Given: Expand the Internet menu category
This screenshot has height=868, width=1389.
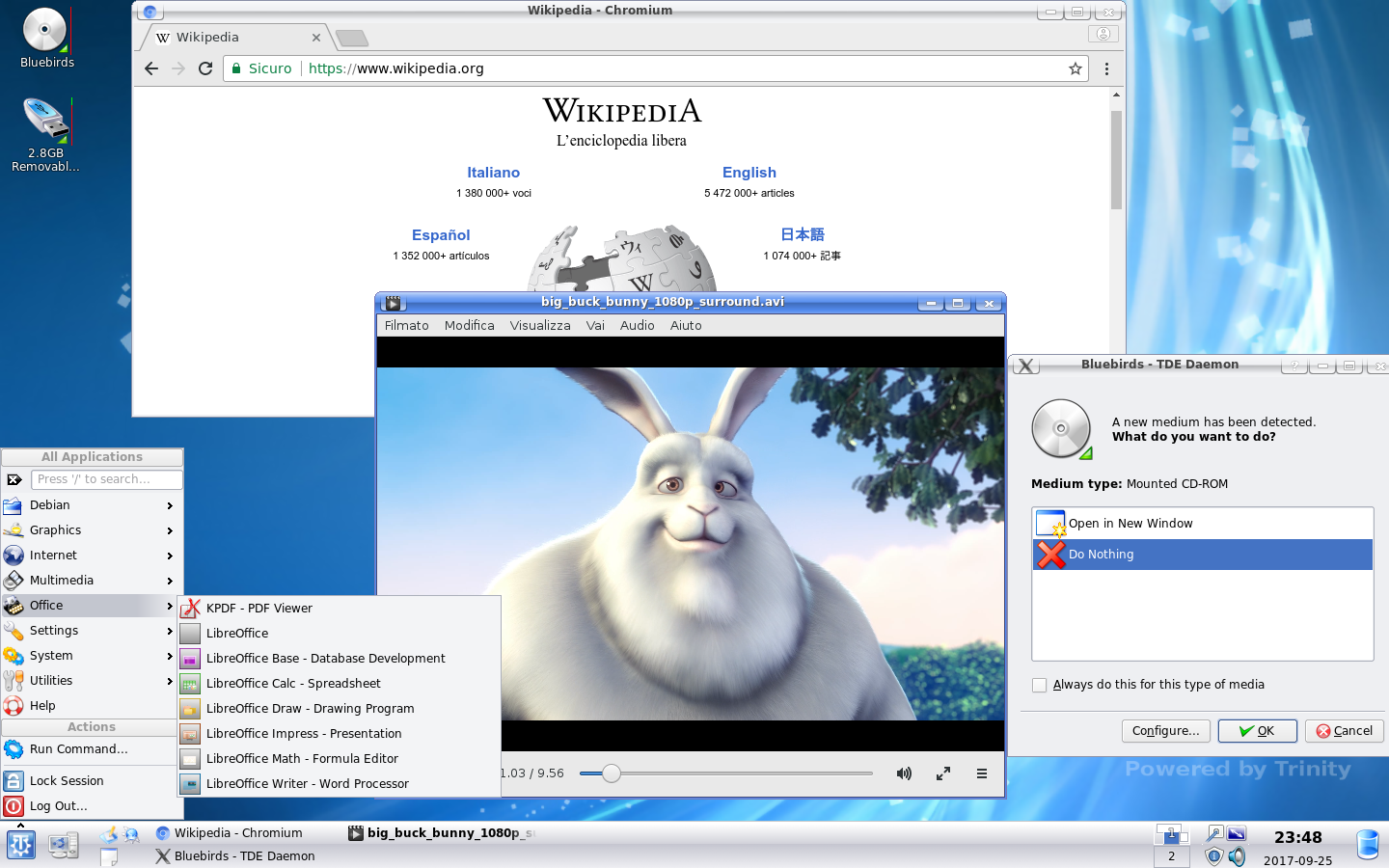Looking at the screenshot, I should coord(92,556).
